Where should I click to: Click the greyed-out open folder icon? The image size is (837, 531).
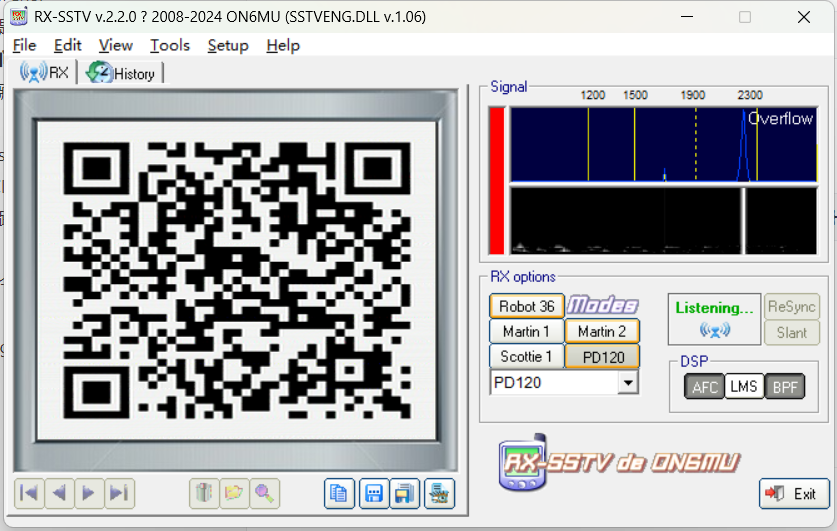click(234, 493)
